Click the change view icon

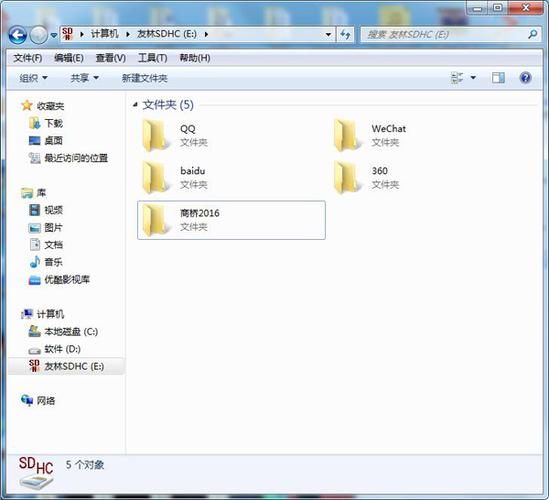pos(457,77)
